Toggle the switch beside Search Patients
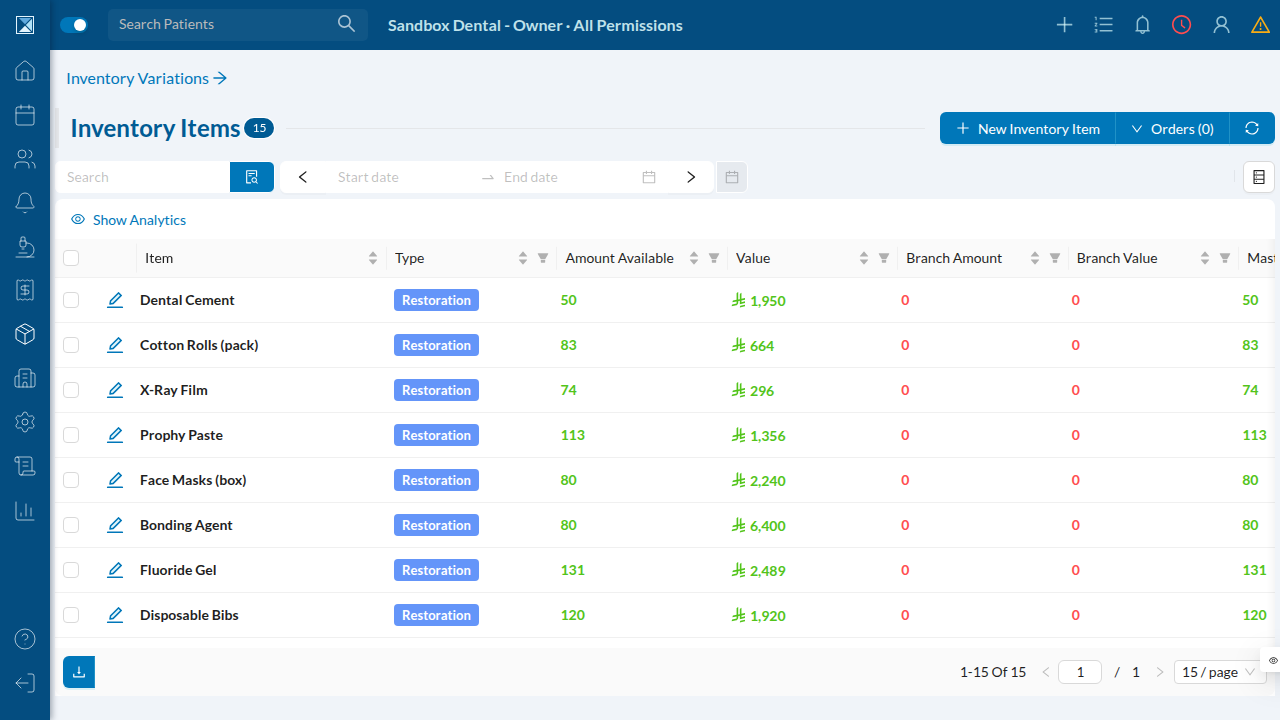 pyautogui.click(x=74, y=25)
